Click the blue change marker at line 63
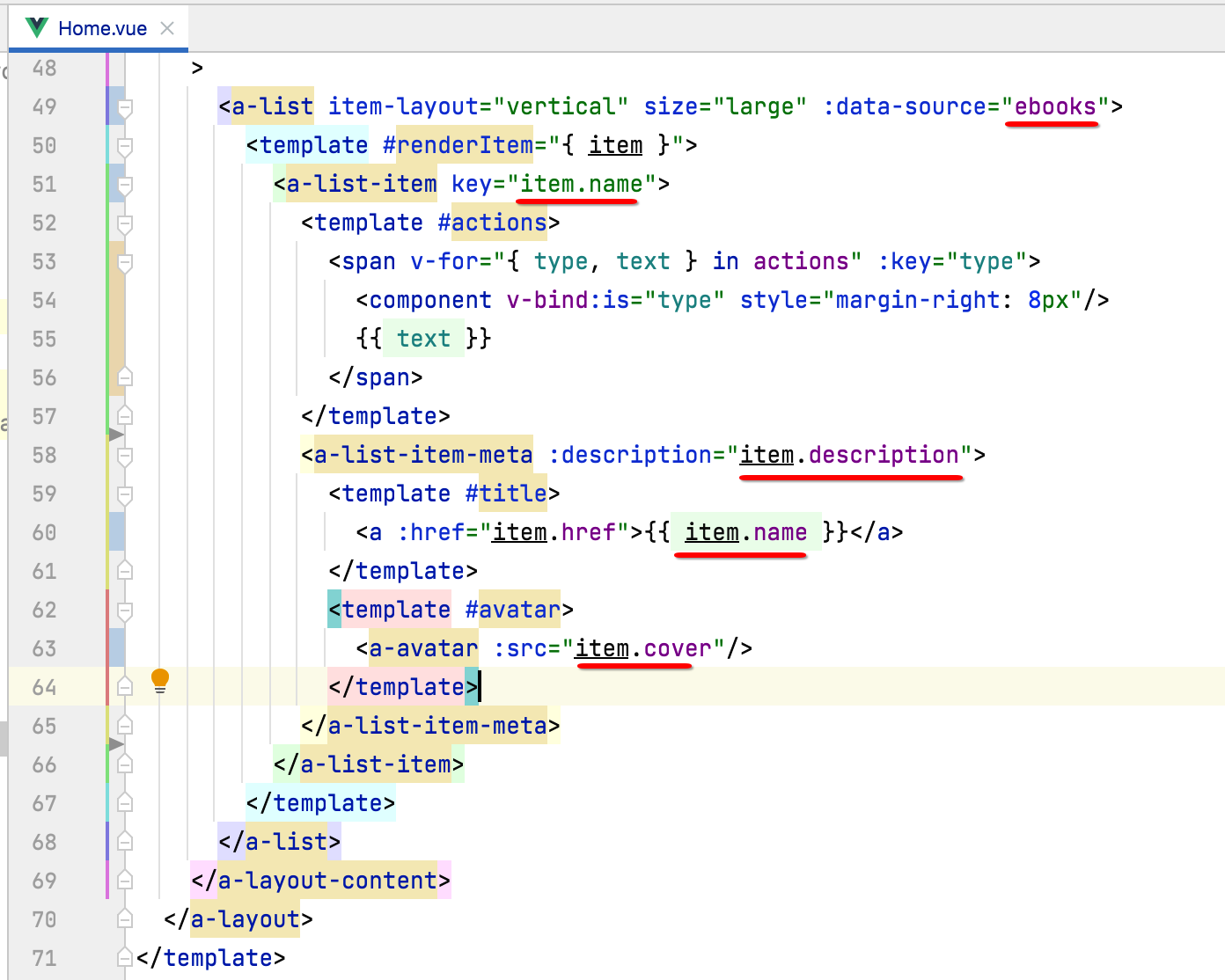The image size is (1225, 980). click(x=117, y=649)
